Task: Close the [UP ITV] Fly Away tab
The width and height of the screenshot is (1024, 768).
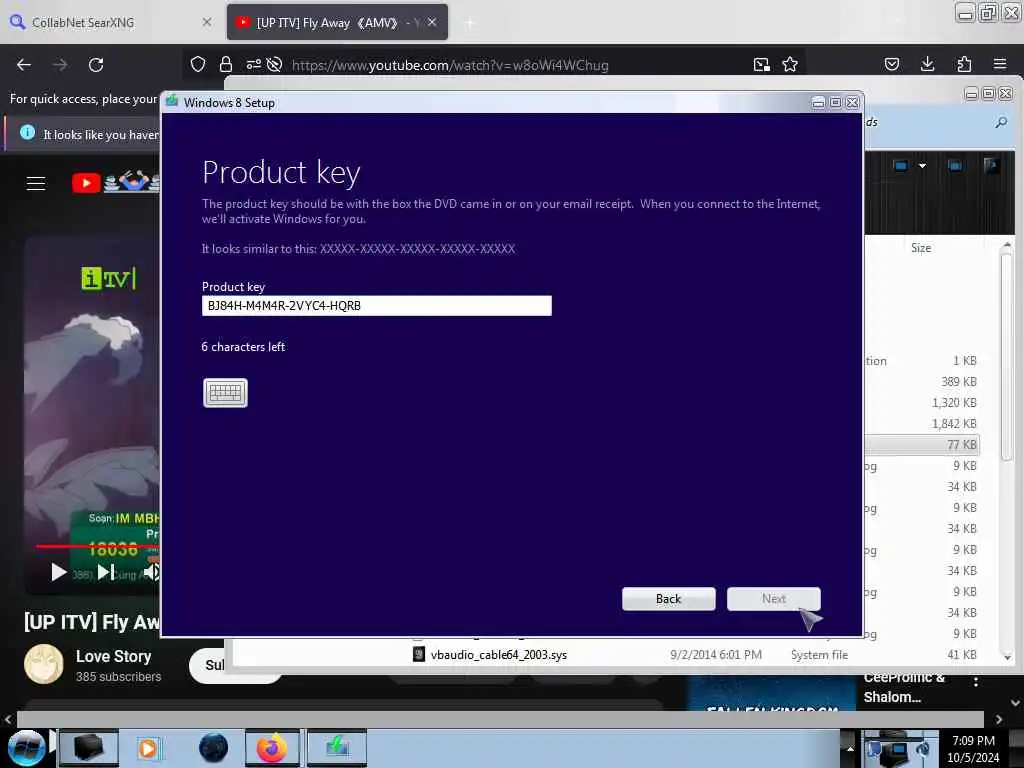Action: pos(432,22)
